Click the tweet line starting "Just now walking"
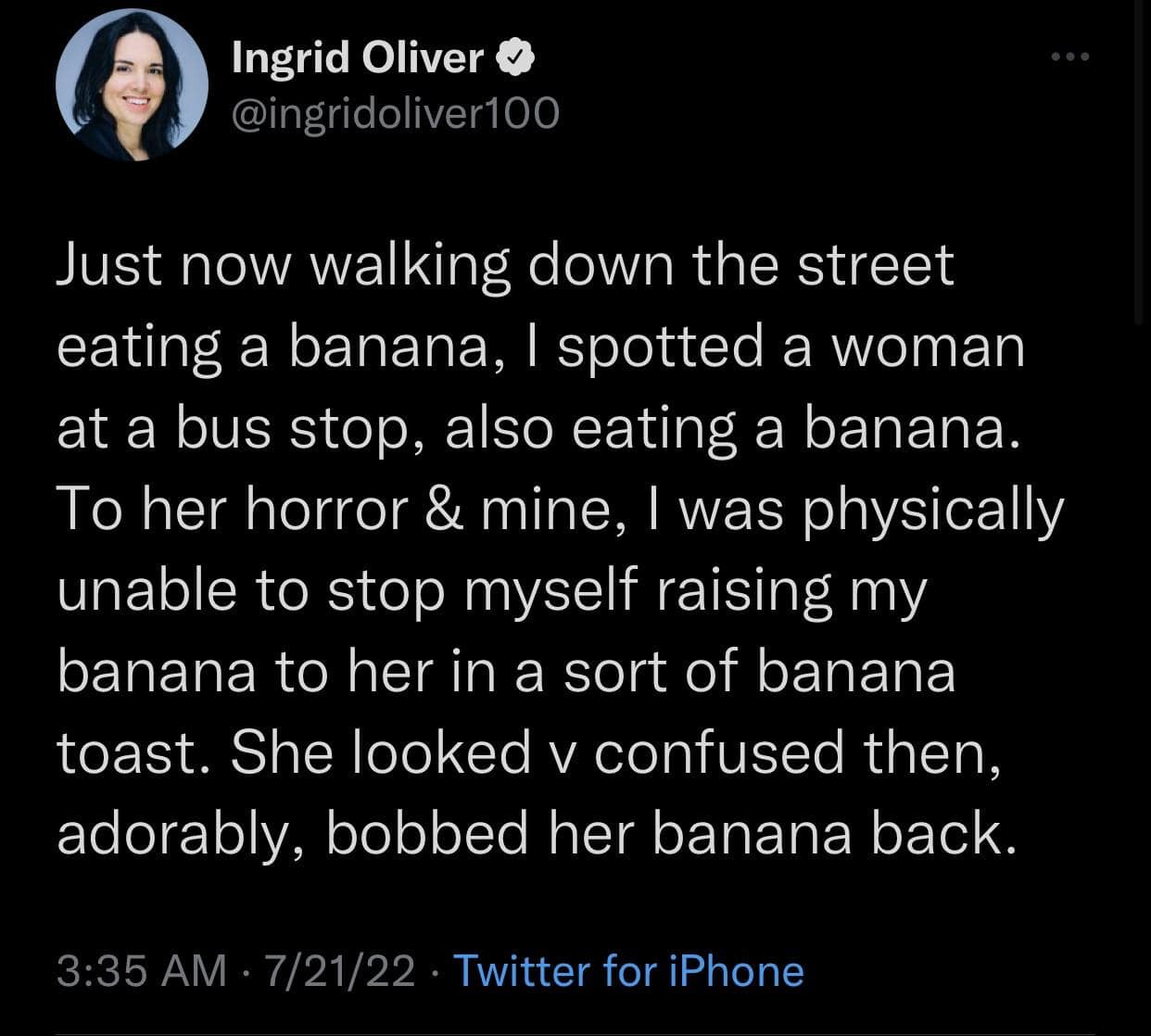Screen dimensions: 1151x1036 click(505, 267)
